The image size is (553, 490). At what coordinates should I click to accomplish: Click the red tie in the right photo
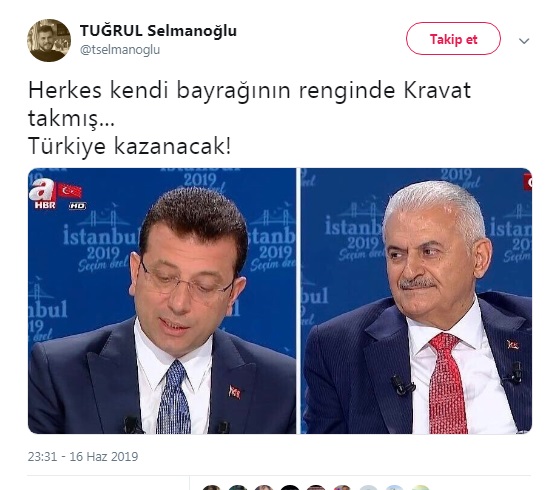[x=446, y=383]
